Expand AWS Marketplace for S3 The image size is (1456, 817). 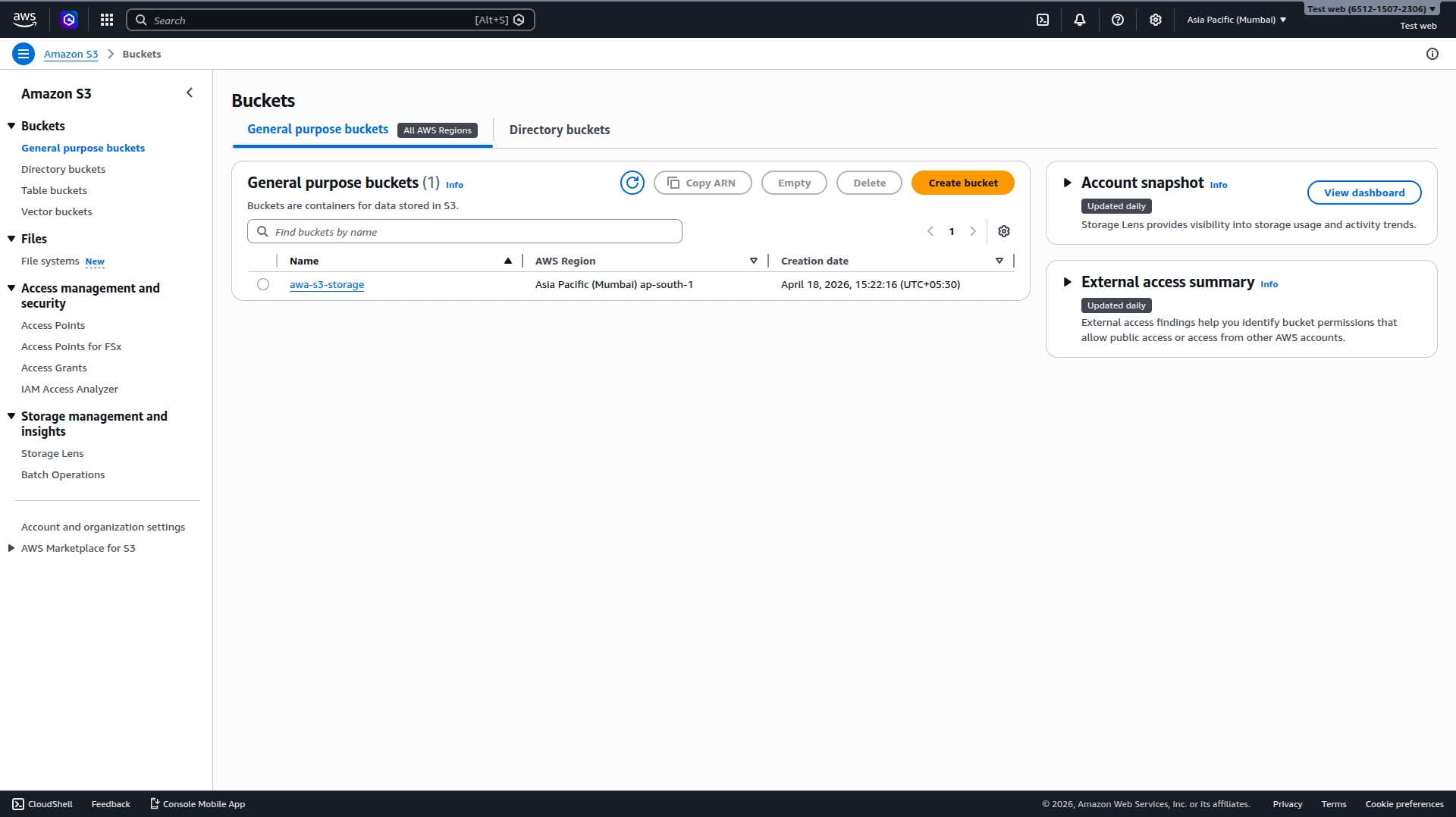11,548
